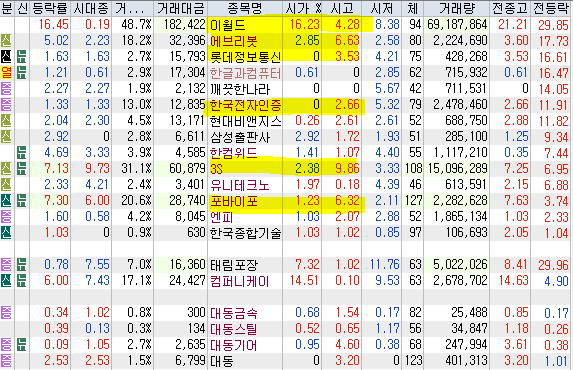This screenshot has width=573, height=370.
Task: Select the 대동기어 stock name
Action: point(234,345)
